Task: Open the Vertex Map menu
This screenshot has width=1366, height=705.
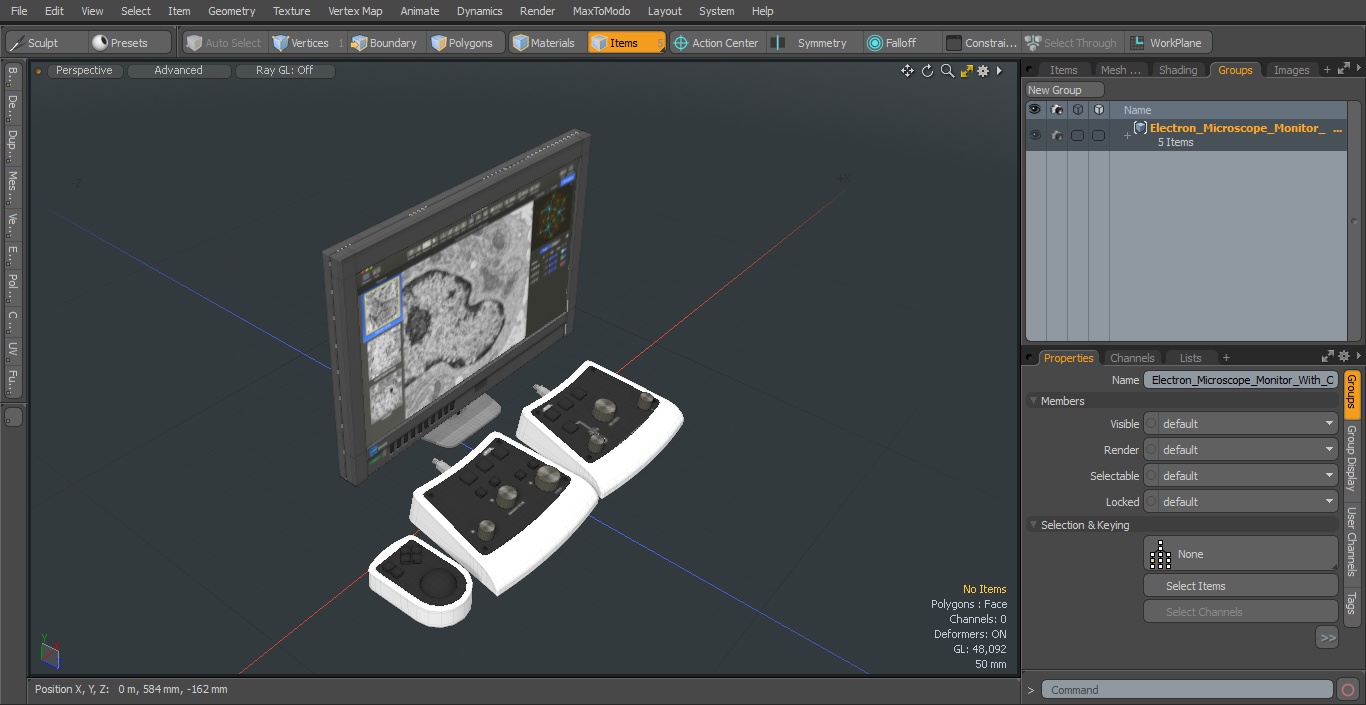Action: pos(355,11)
